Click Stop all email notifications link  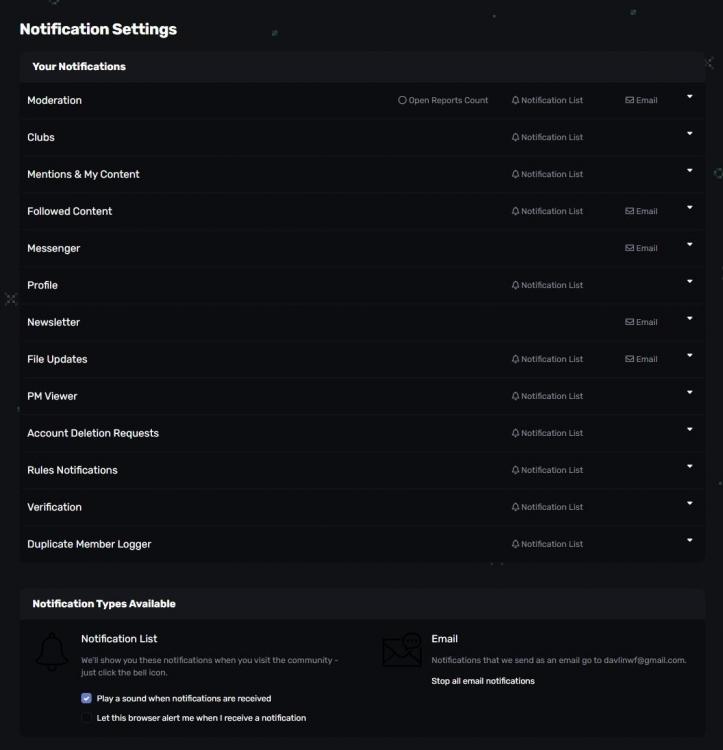pyautogui.click(x=483, y=681)
